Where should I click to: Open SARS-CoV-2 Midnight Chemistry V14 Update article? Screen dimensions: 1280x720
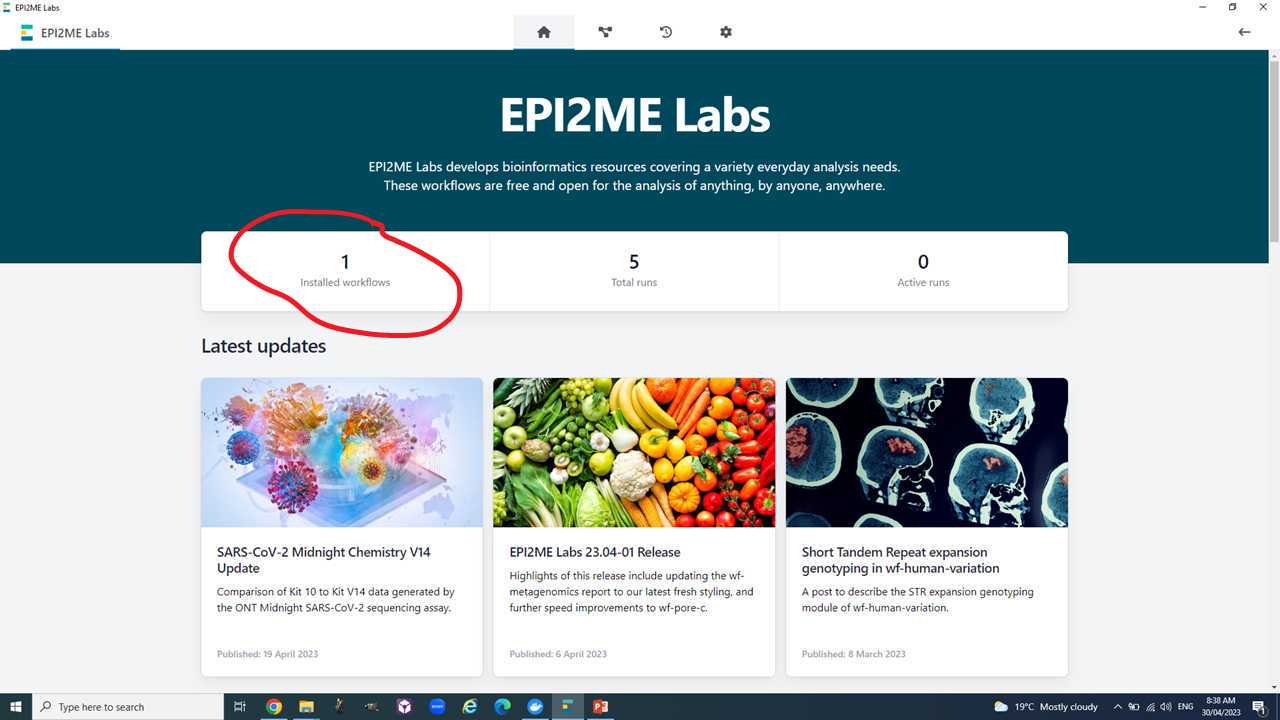pos(324,560)
